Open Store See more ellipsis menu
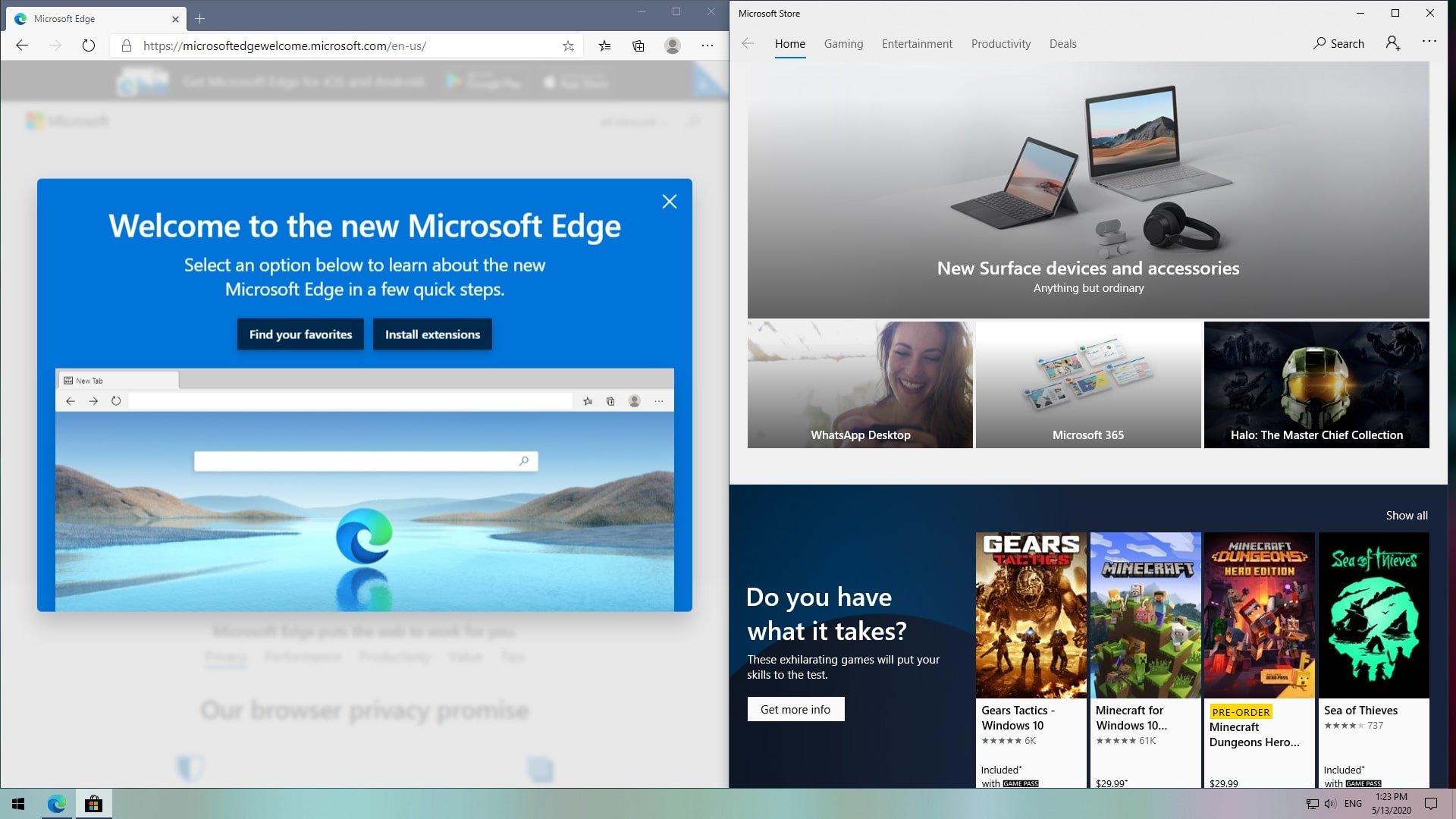The width and height of the screenshot is (1456, 819). pos(1429,42)
